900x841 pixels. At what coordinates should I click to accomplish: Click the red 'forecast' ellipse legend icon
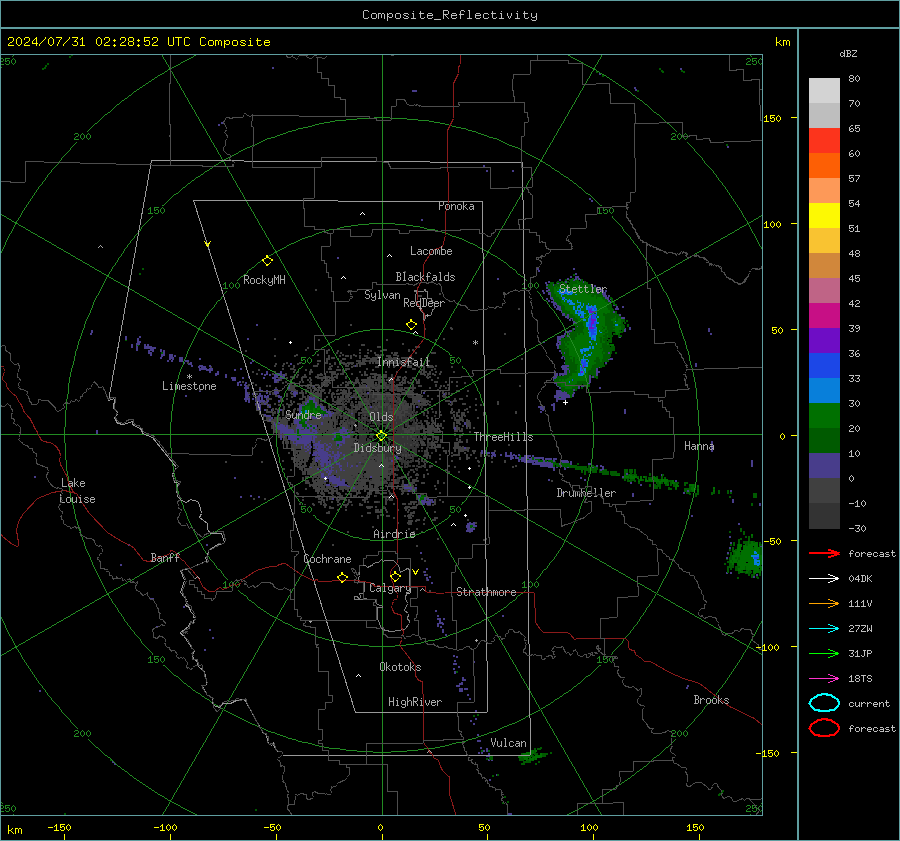[824, 728]
